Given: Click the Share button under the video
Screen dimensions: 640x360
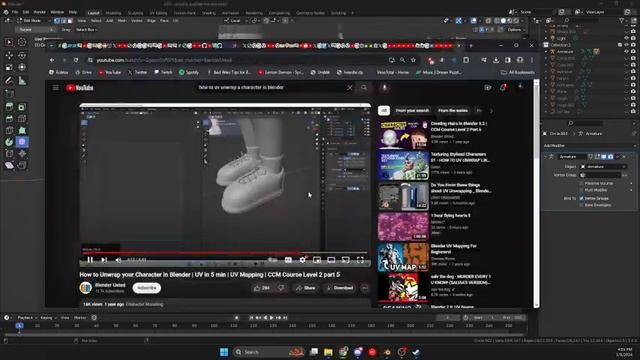Looking at the screenshot, I should (x=306, y=288).
